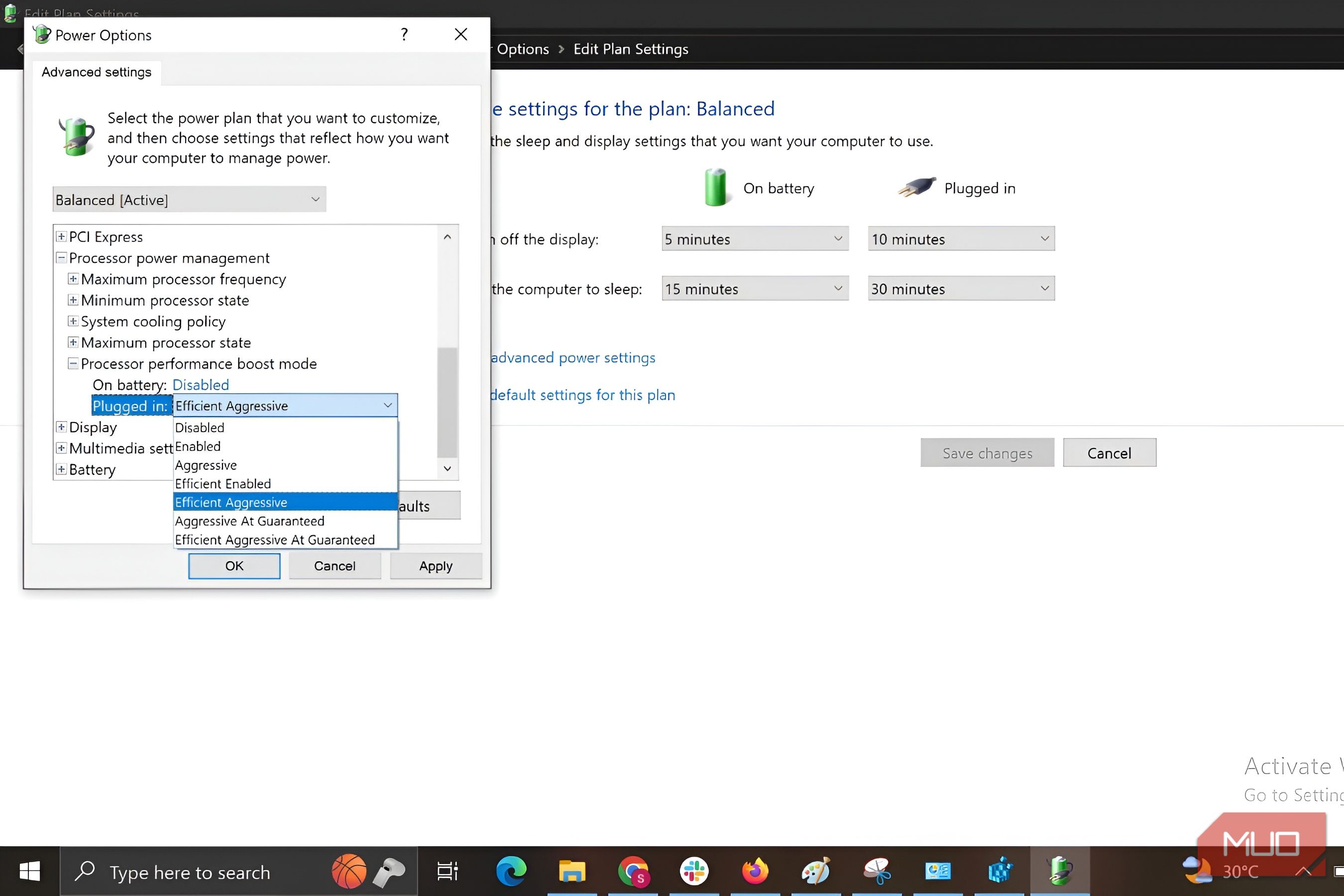Expand Minimum processor state
Screen dimensions: 1344x896
pyautogui.click(x=73, y=300)
